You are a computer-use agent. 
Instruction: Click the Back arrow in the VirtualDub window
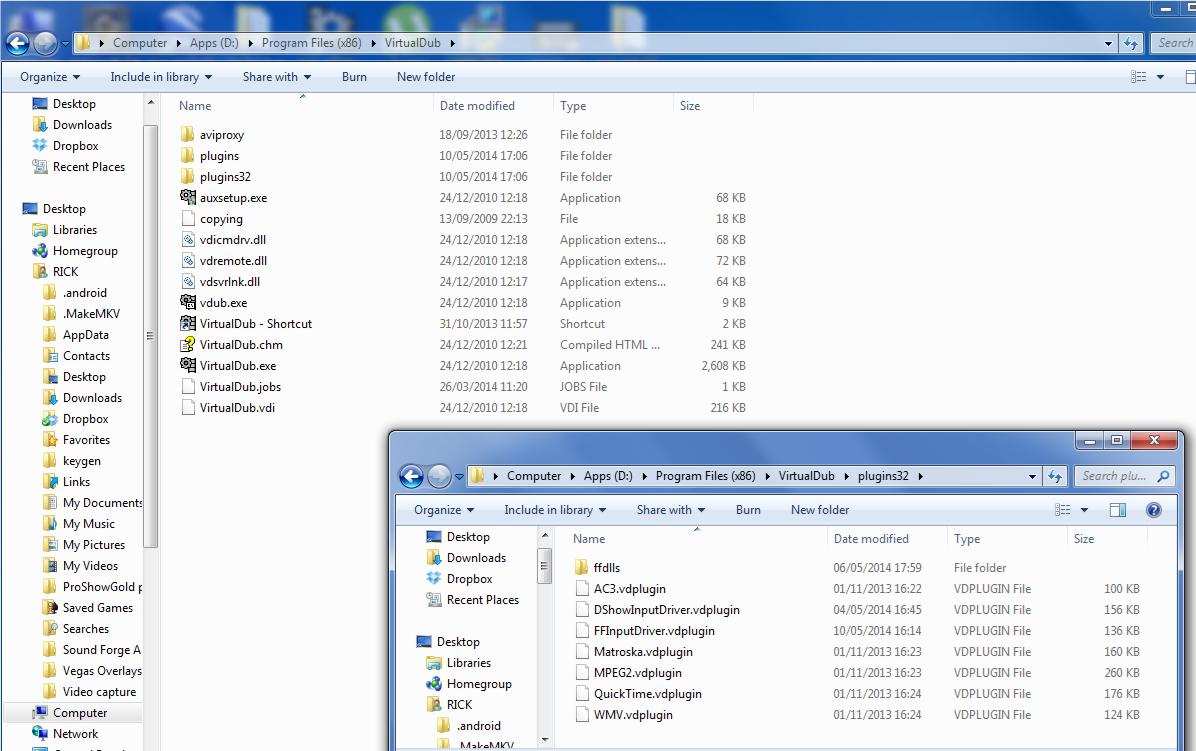18,43
